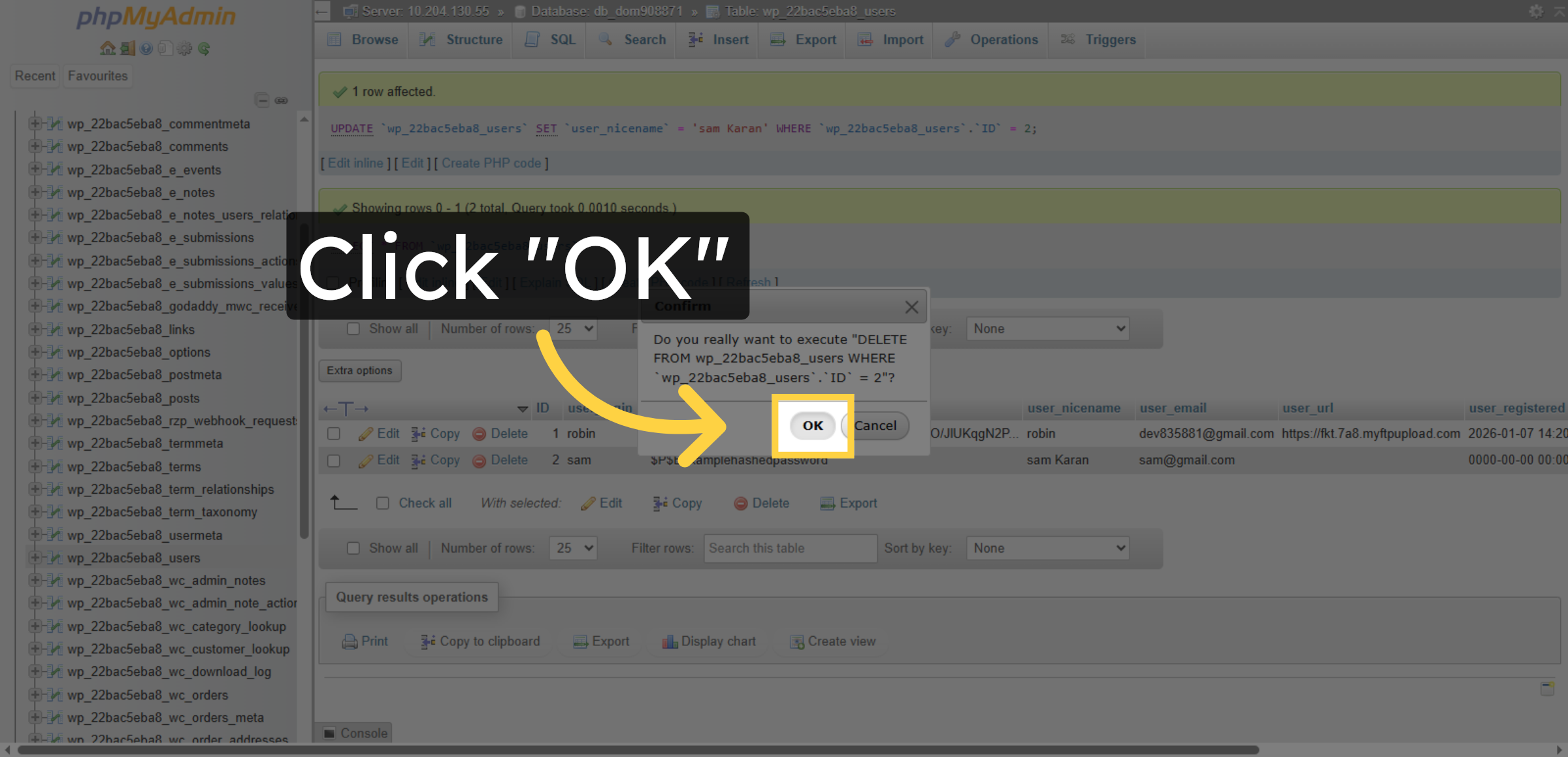Click the Copy icon in sam row
The image size is (1568, 757).
pyautogui.click(x=419, y=460)
